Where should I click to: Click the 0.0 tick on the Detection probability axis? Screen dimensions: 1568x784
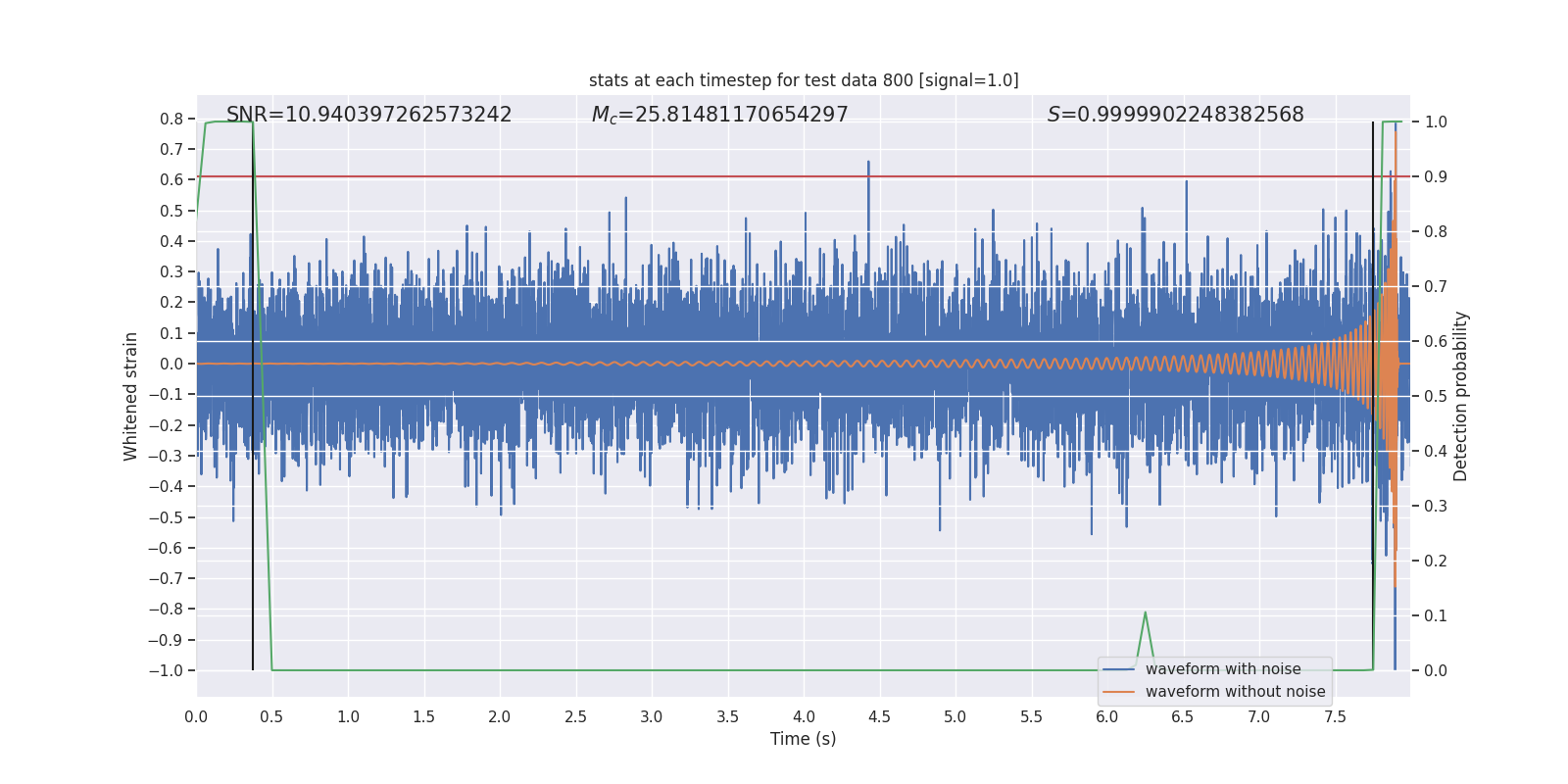pyautogui.click(x=1436, y=671)
